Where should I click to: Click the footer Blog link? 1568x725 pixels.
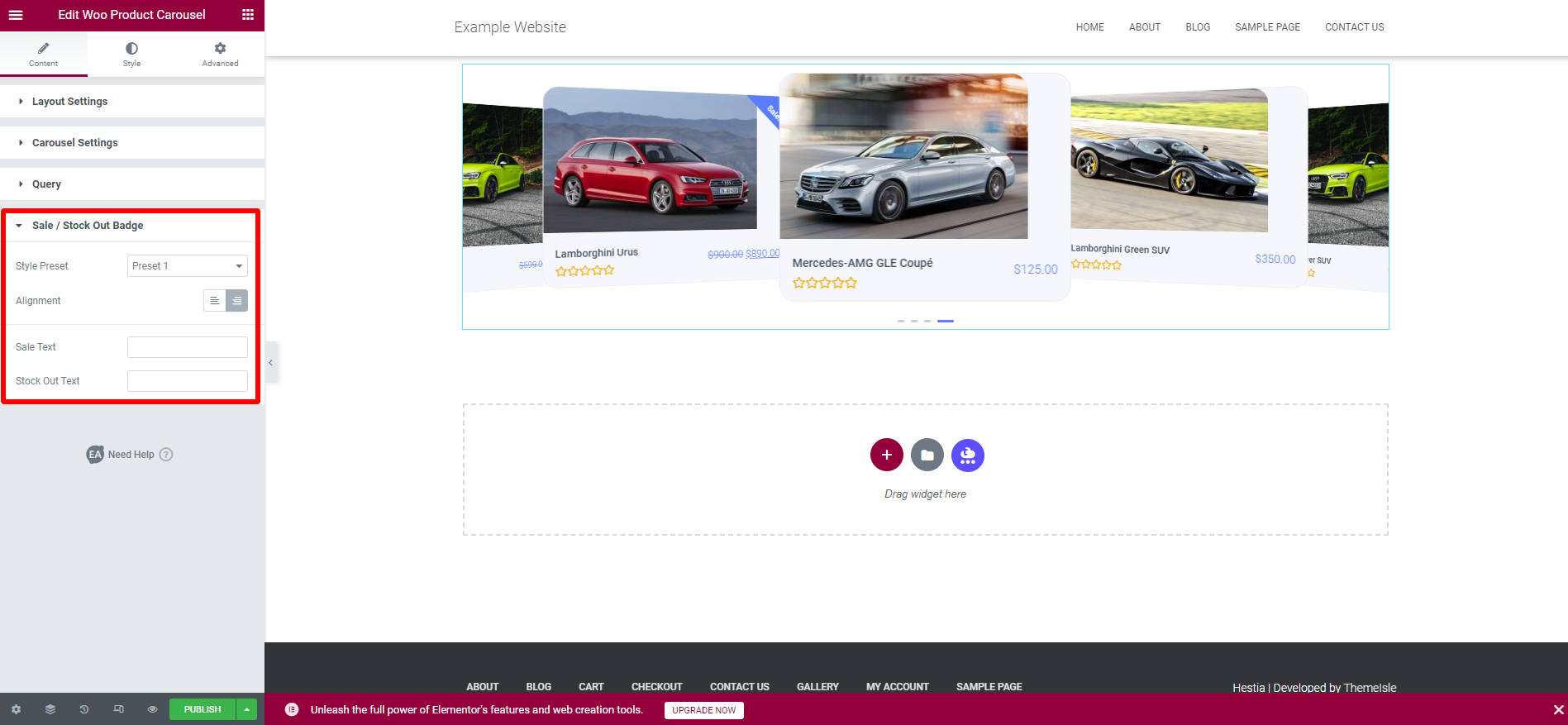[539, 687]
